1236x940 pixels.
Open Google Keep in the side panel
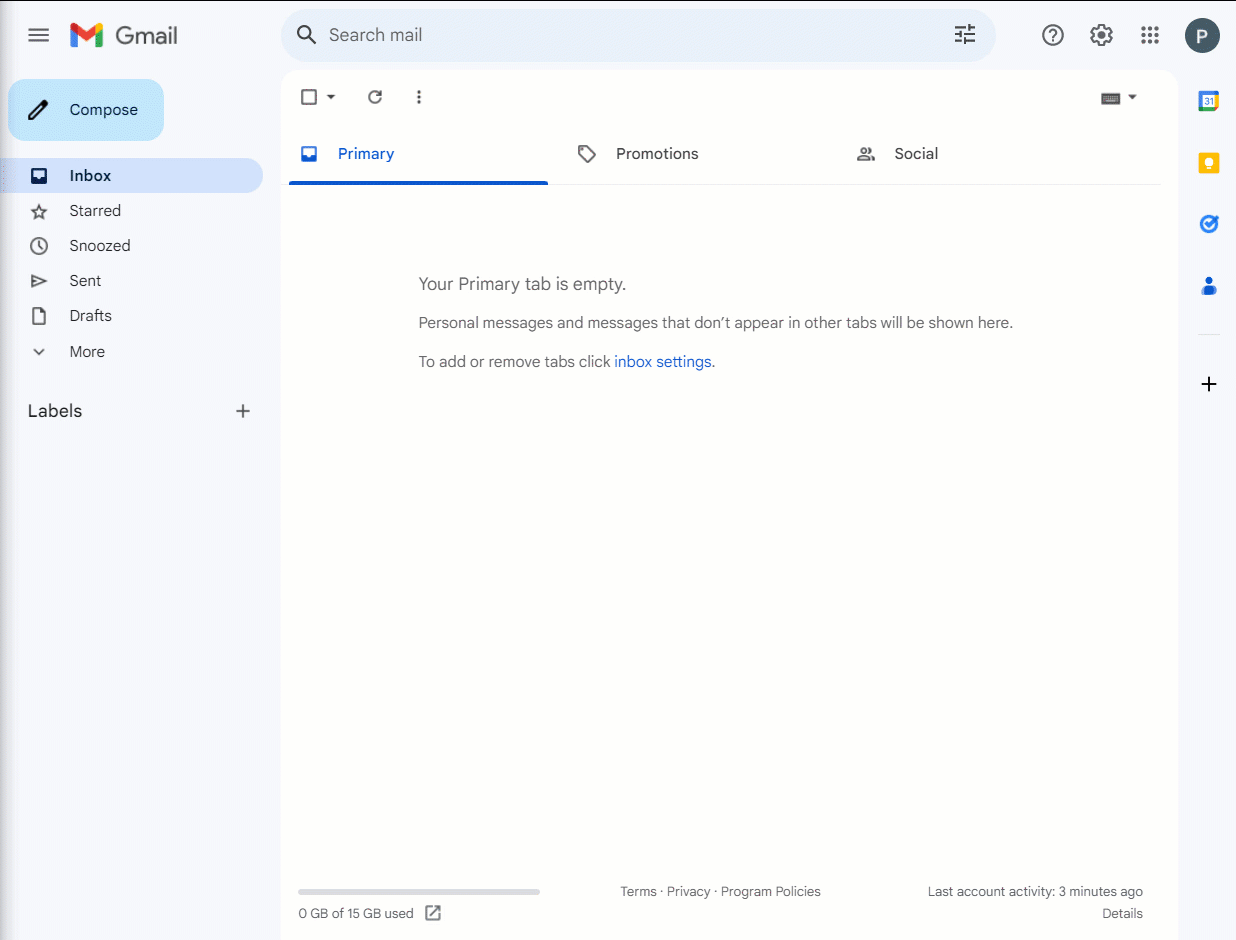(x=1208, y=162)
